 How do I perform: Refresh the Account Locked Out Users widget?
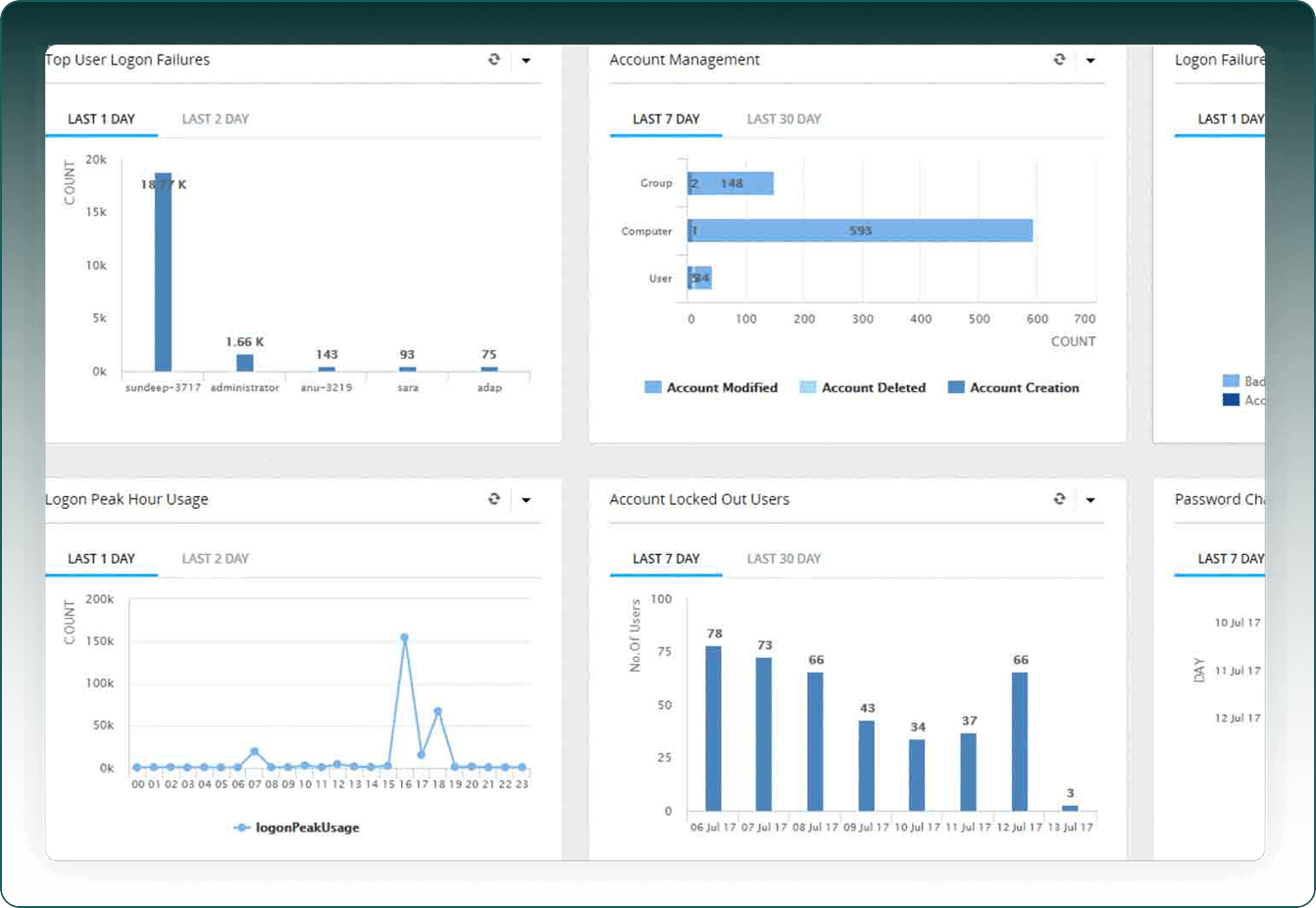[x=1059, y=499]
